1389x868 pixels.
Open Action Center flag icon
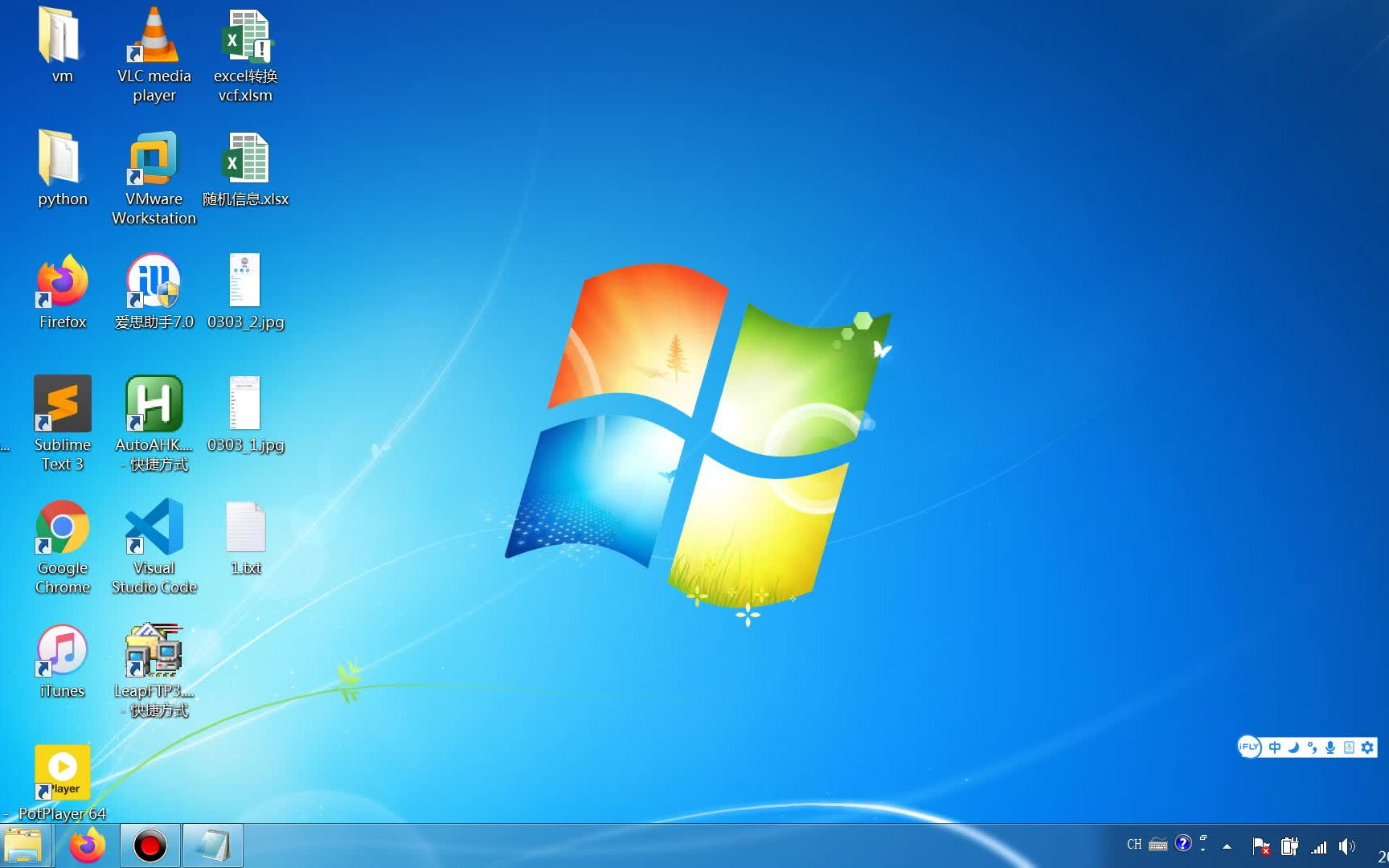[x=1261, y=846]
